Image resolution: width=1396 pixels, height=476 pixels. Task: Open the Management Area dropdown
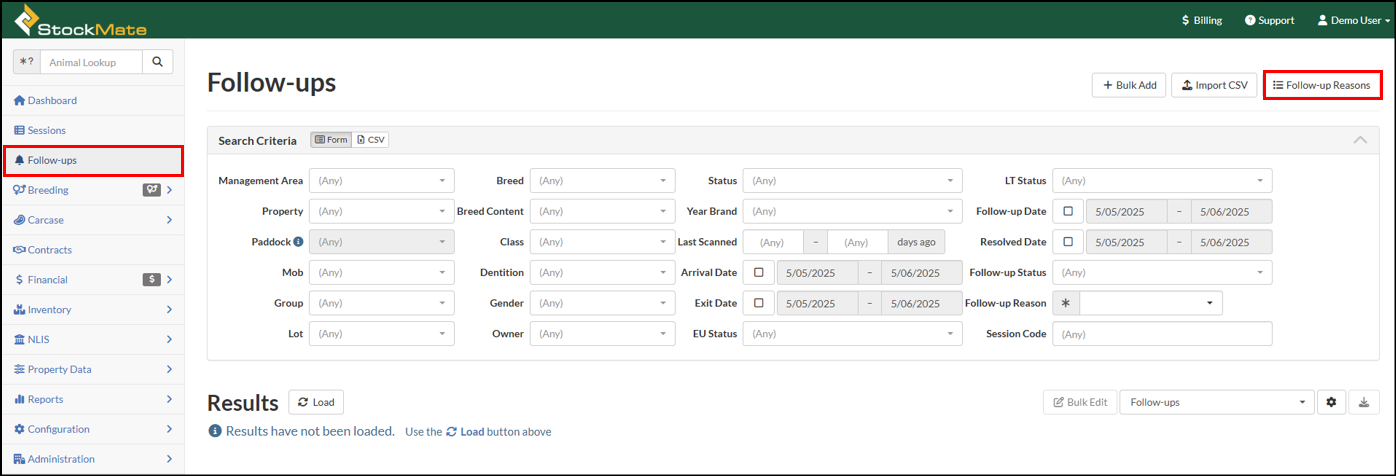coord(382,181)
